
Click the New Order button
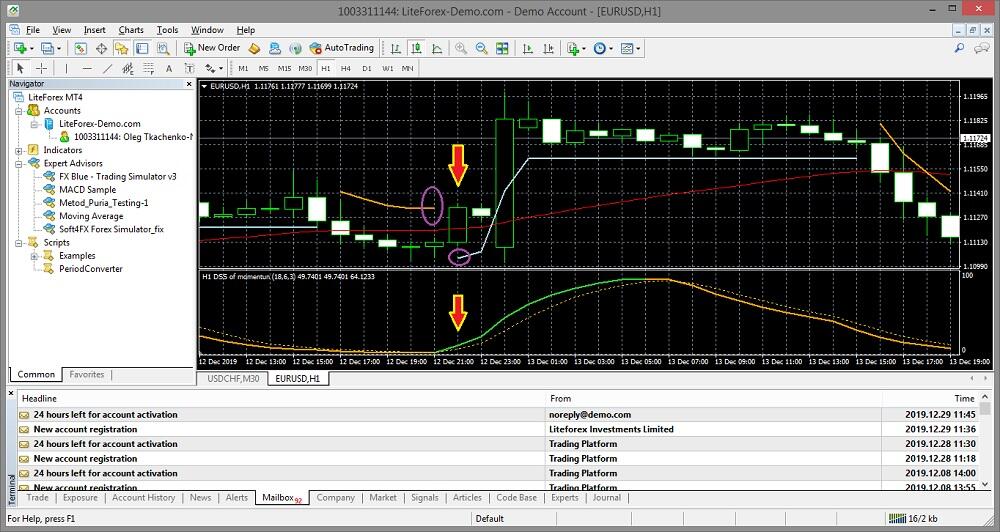(x=212, y=48)
